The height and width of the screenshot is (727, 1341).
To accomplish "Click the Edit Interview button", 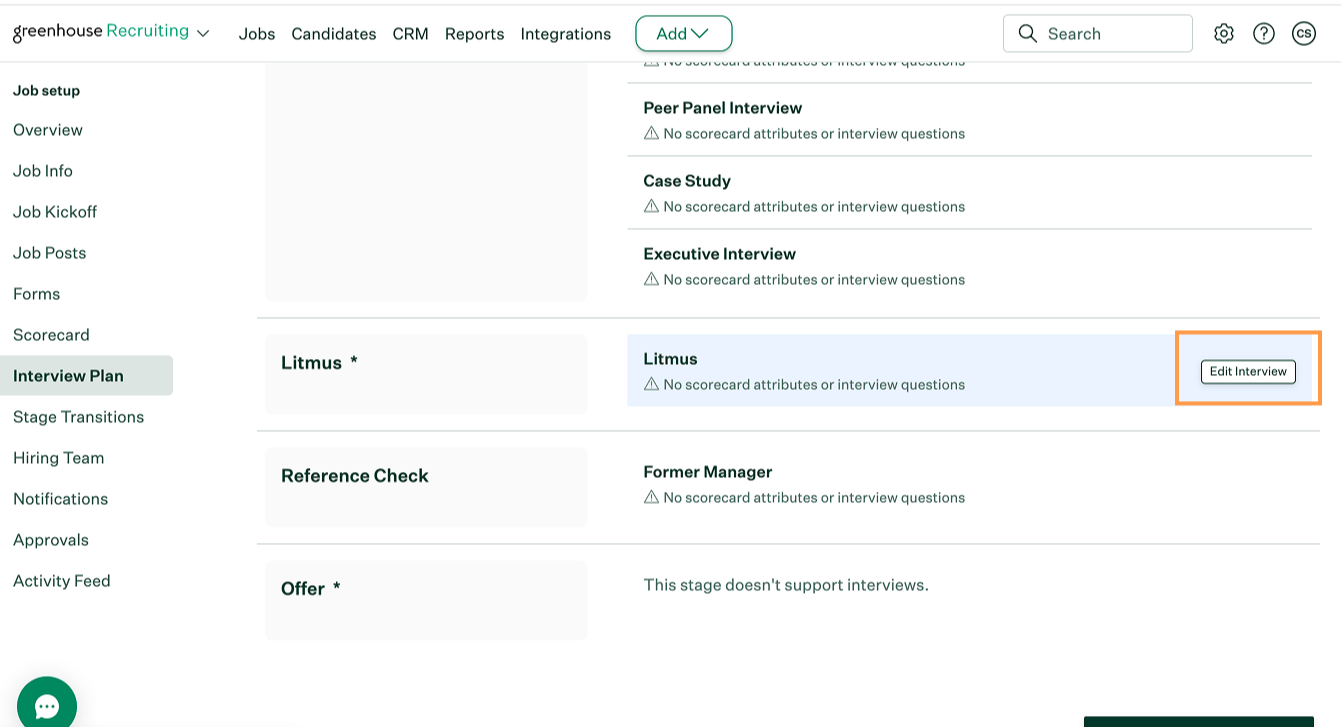I will pos(1248,371).
